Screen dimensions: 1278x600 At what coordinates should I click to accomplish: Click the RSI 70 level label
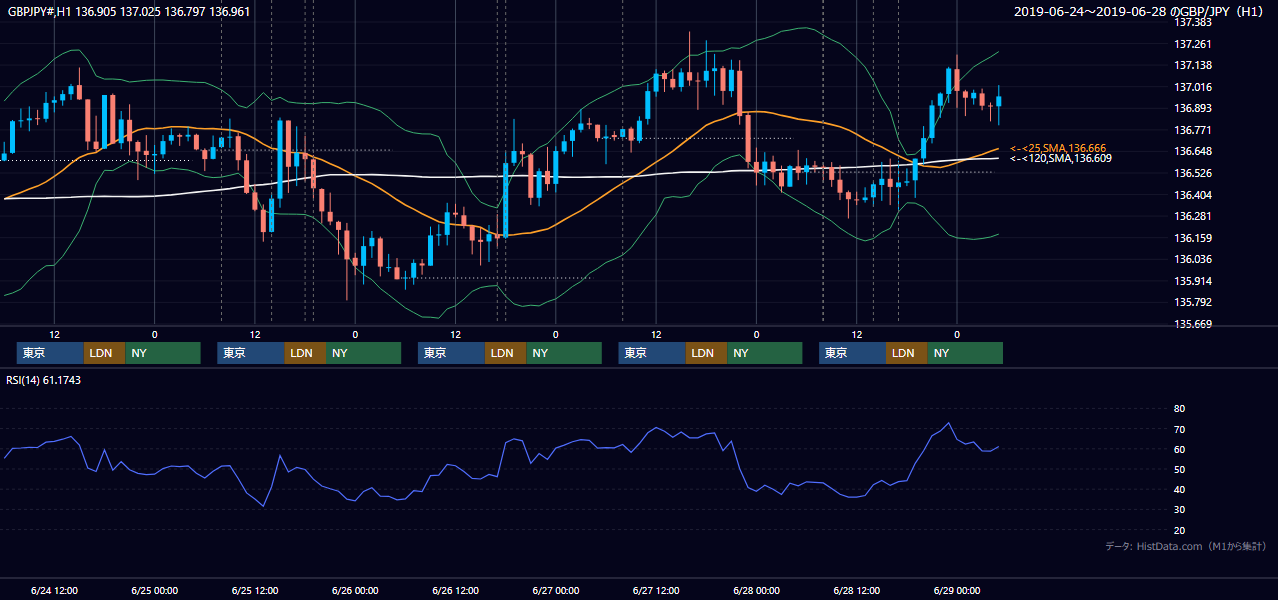coord(1180,429)
